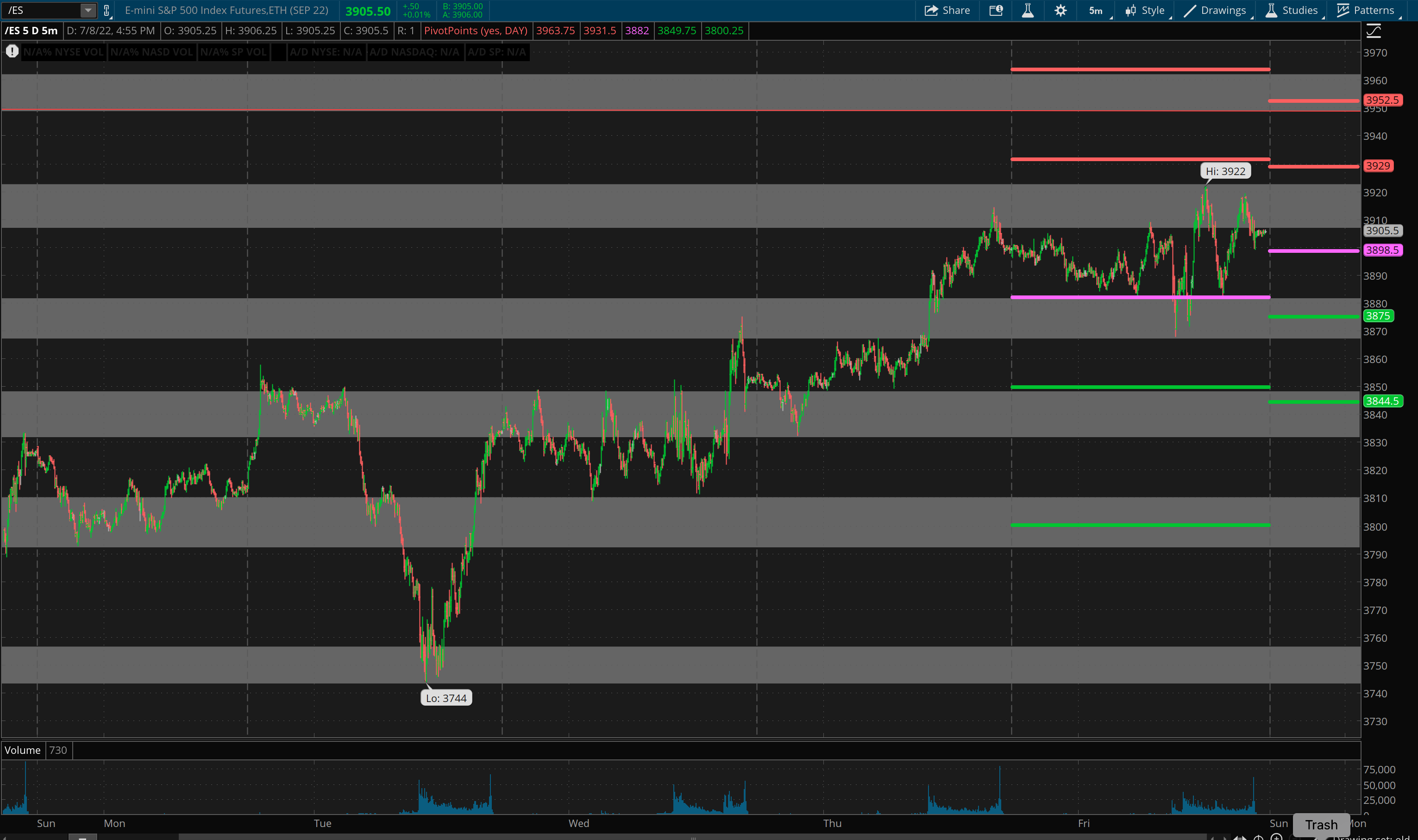Viewport: 1418px width, 840px height.
Task: Click the 'N/A% NASD VOL' label
Action: pos(151,52)
